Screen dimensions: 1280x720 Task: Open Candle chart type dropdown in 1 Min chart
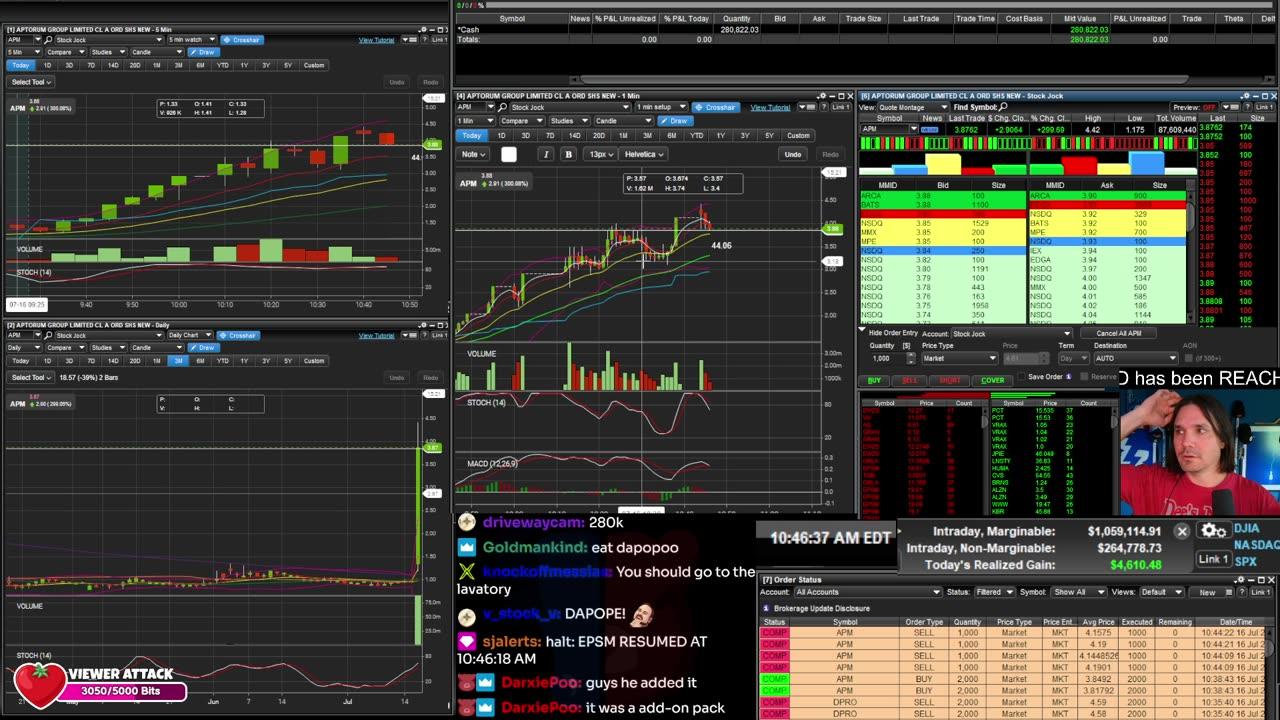tap(624, 121)
